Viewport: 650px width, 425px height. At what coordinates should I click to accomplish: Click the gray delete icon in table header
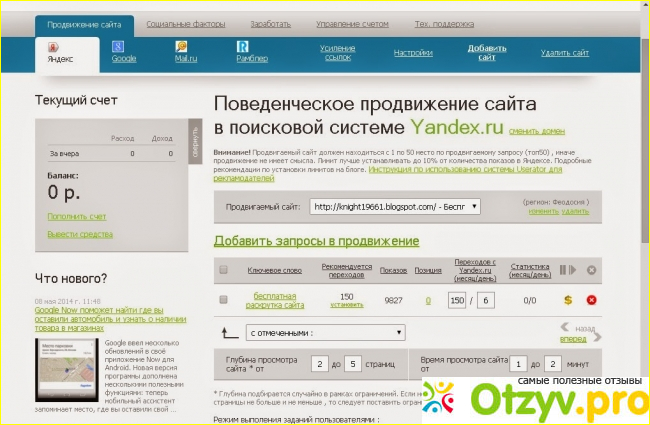click(x=591, y=269)
